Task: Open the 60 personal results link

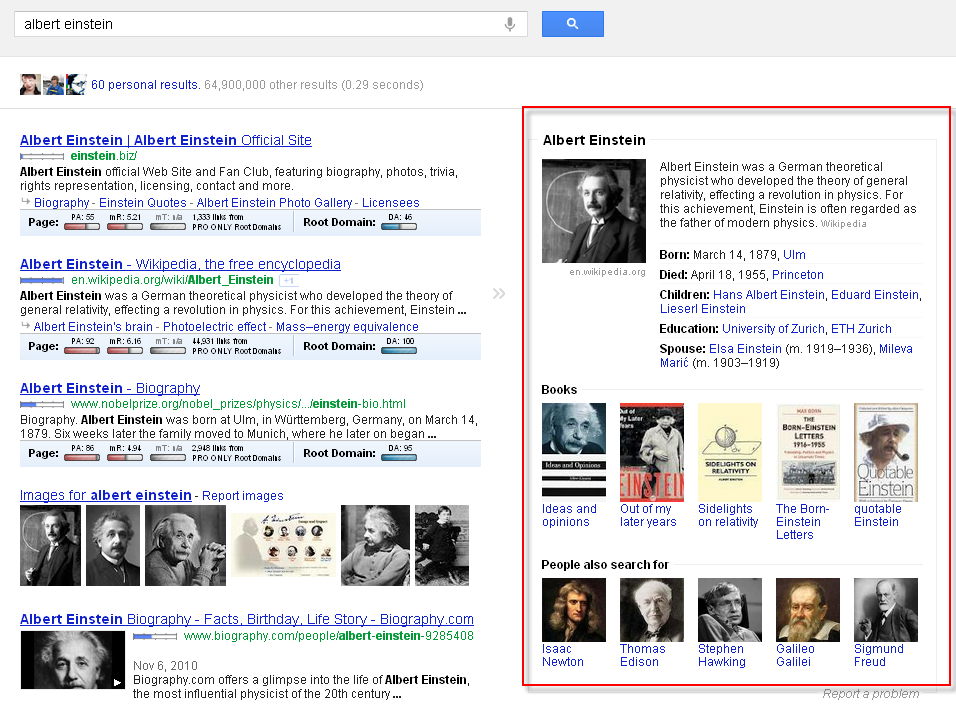Action: tap(145, 85)
